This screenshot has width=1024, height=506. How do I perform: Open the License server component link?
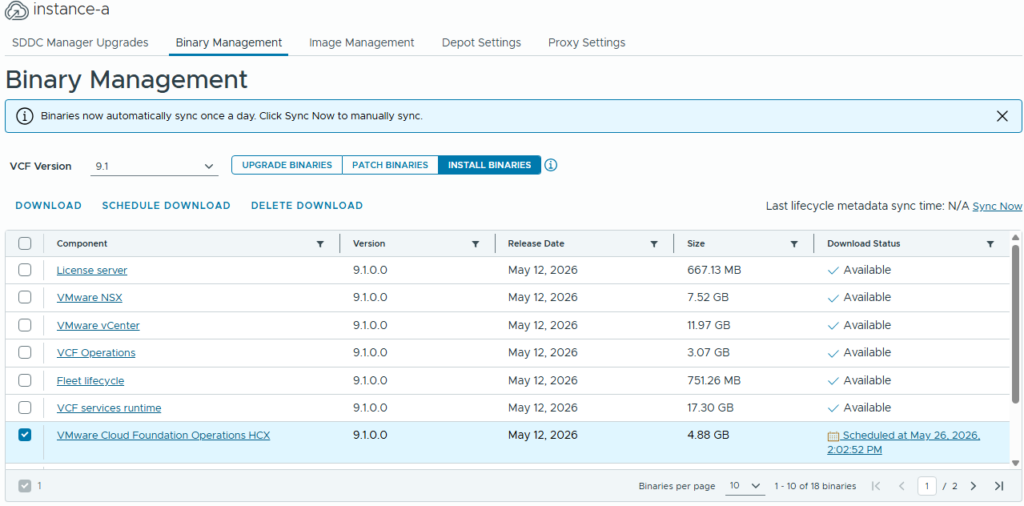point(92,270)
